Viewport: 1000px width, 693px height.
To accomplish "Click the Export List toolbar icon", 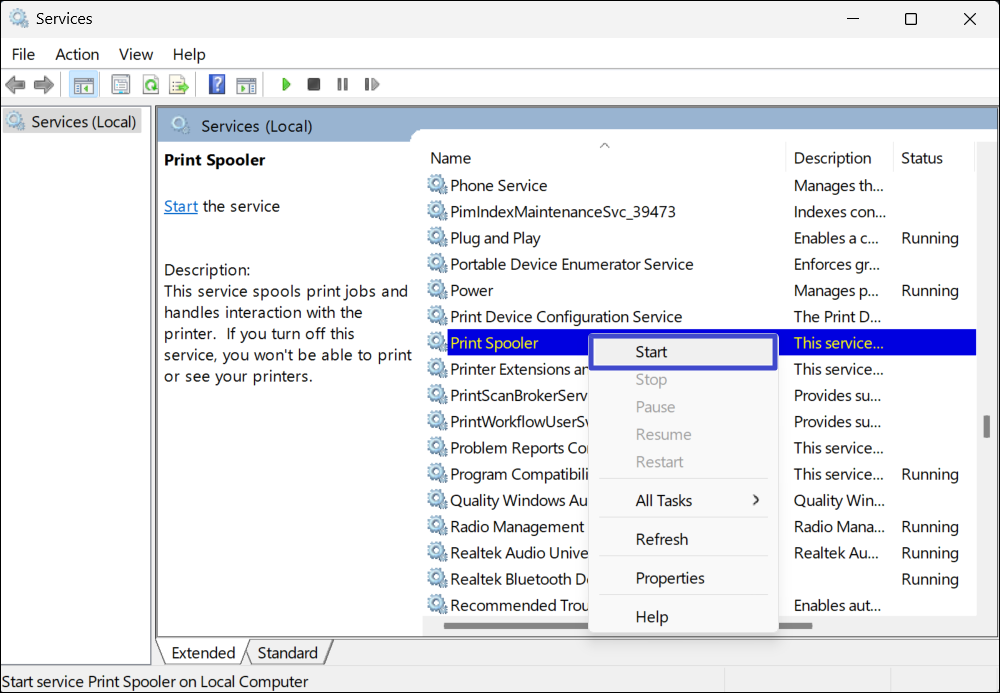I will point(179,85).
